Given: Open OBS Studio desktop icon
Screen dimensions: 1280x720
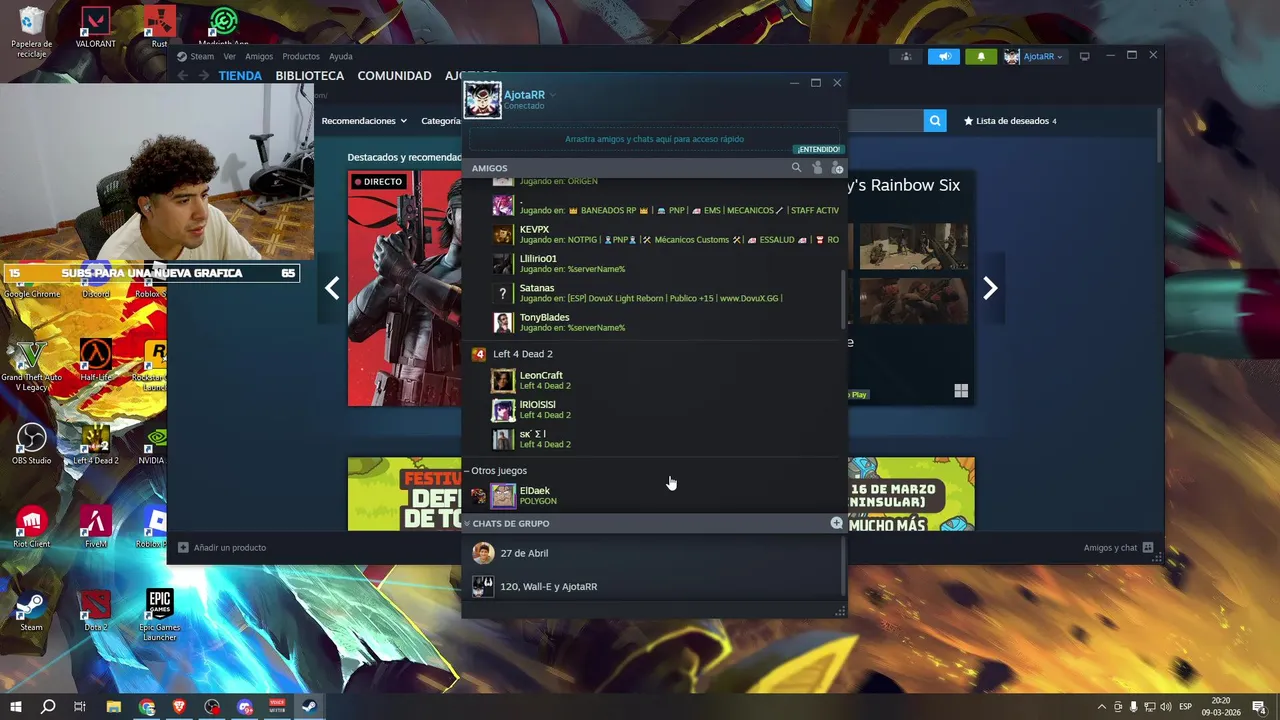Looking at the screenshot, I should [31, 444].
